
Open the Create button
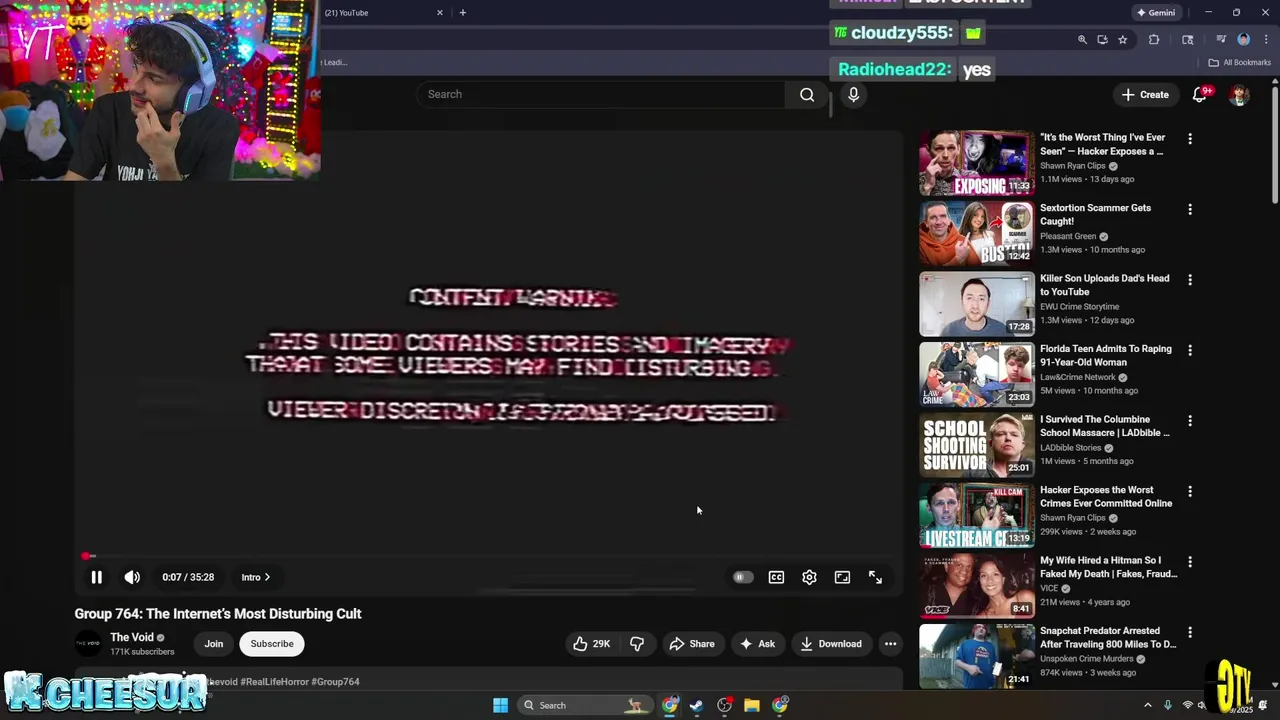[1145, 94]
